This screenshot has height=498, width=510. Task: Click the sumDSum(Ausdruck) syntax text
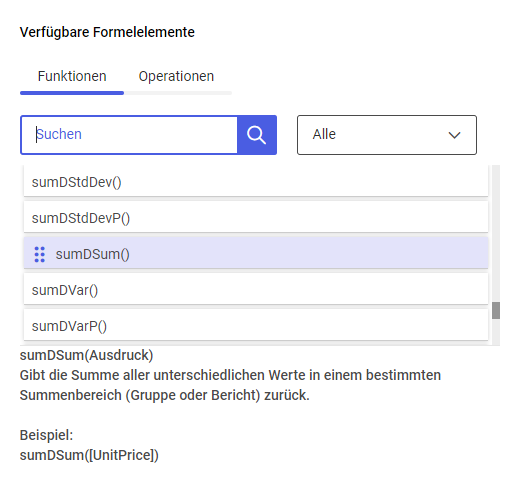coord(86,355)
